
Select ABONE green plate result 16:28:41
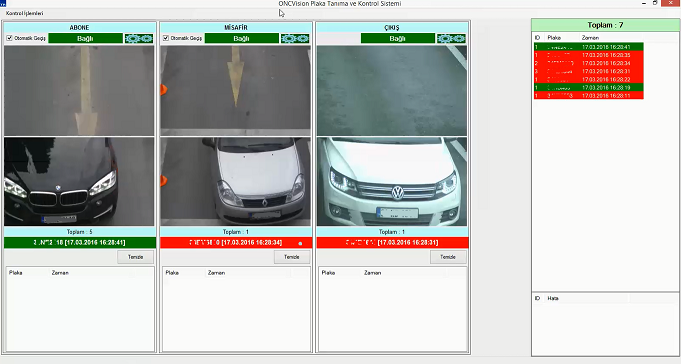click(80, 243)
